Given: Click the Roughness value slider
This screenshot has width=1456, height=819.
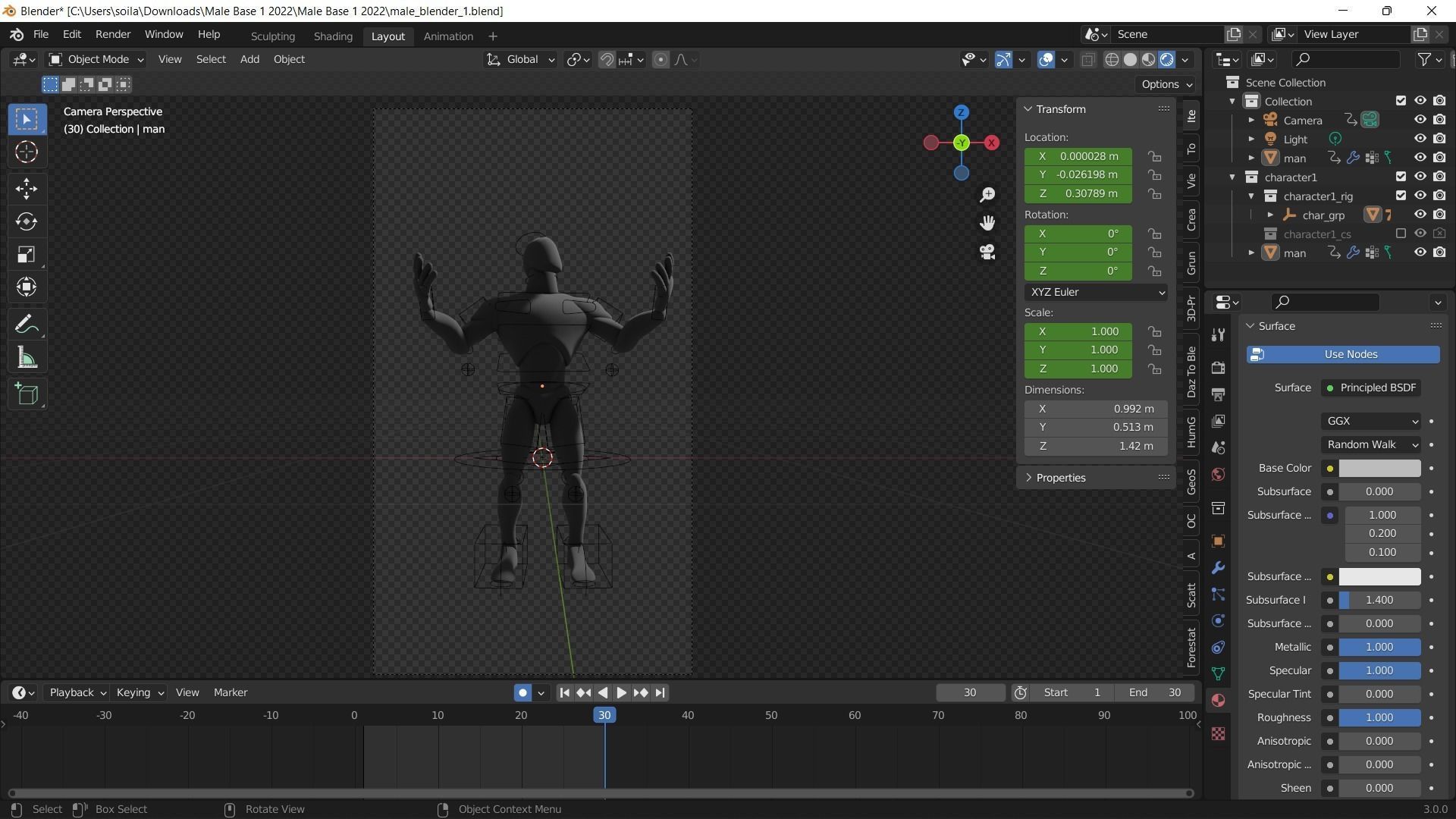Looking at the screenshot, I should click(1379, 717).
